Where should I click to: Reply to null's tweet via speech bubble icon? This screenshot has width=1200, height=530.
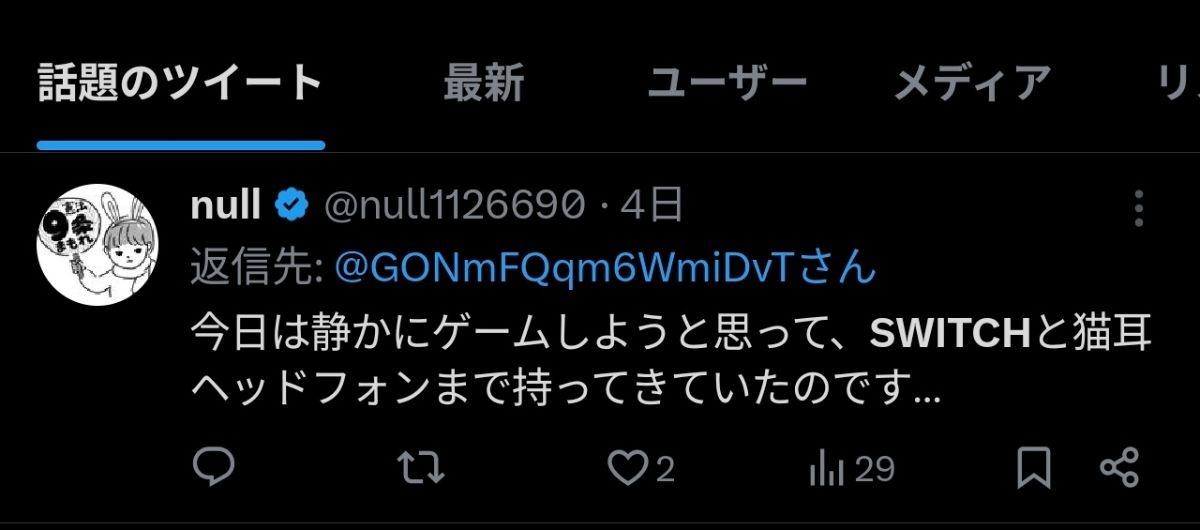[212, 467]
